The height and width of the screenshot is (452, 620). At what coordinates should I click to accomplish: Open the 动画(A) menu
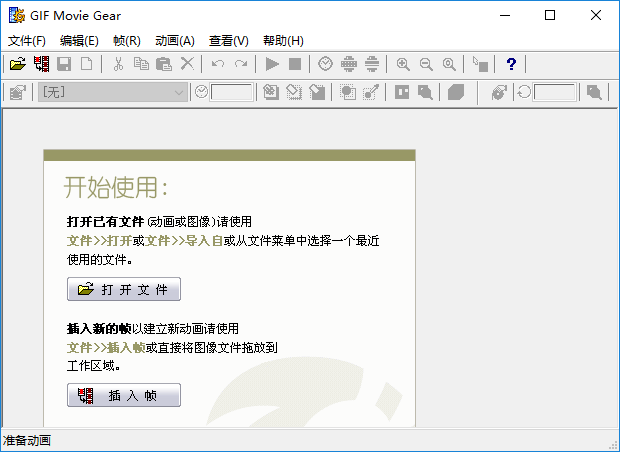(175, 41)
